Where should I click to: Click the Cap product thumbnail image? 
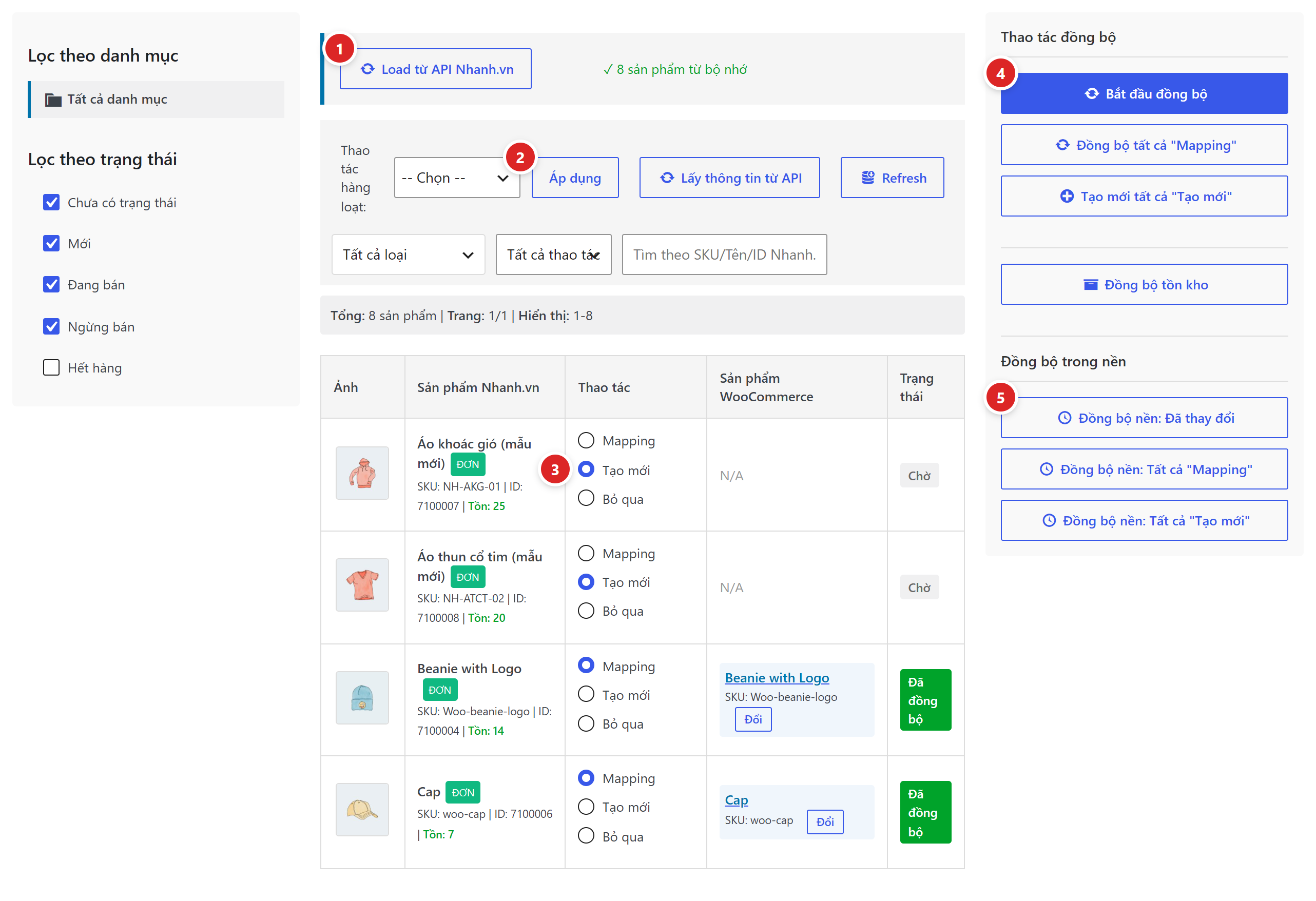coord(362,810)
